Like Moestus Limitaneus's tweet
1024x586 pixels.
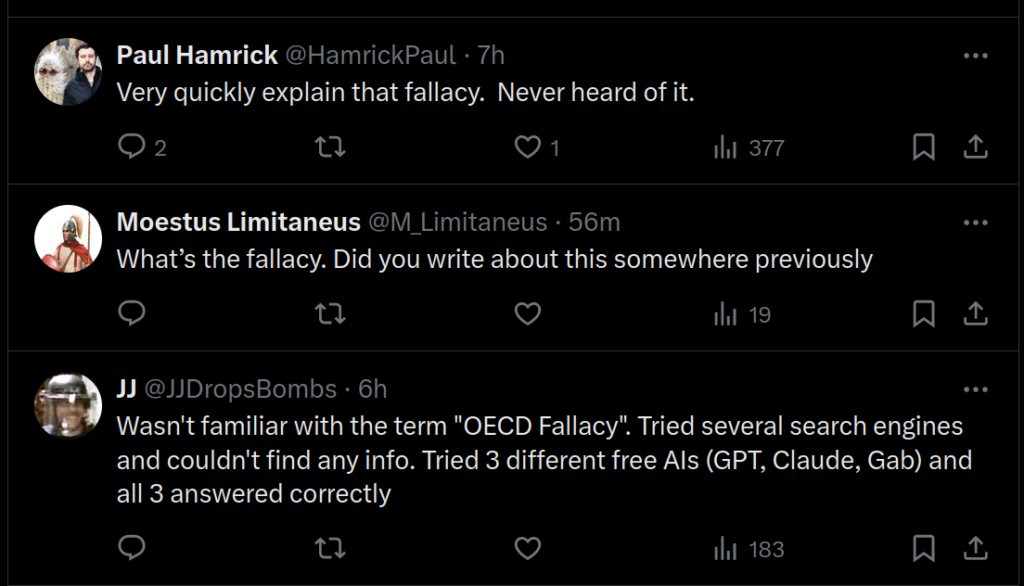click(x=527, y=315)
